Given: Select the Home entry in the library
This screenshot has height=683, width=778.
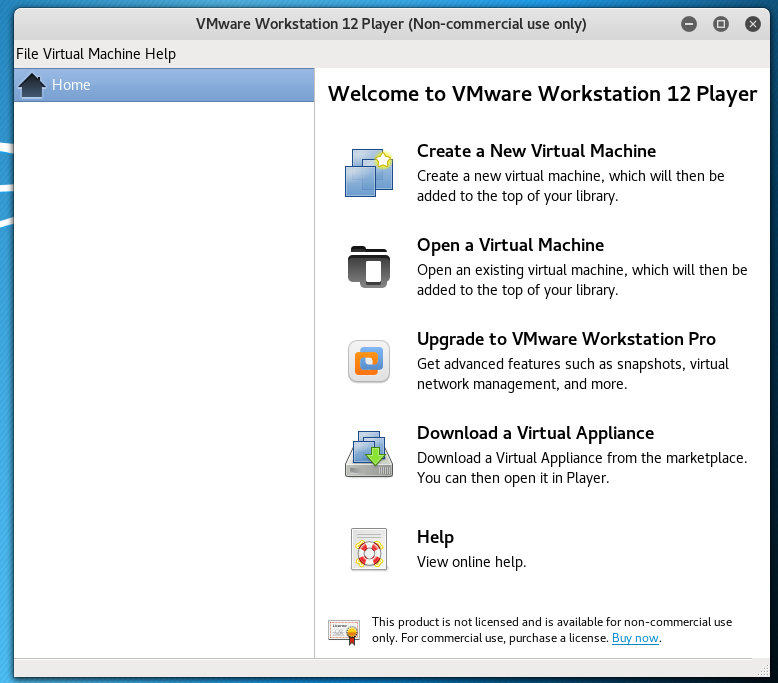Looking at the screenshot, I should pos(164,85).
